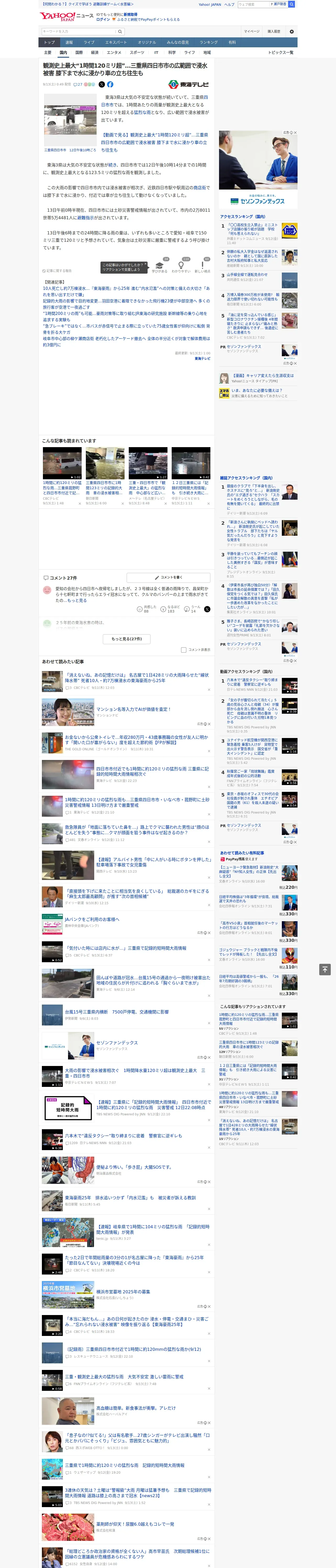The width and height of the screenshot is (336, 1568).
Task: Select the ランキング tab
Action: pyautogui.click(x=209, y=42)
